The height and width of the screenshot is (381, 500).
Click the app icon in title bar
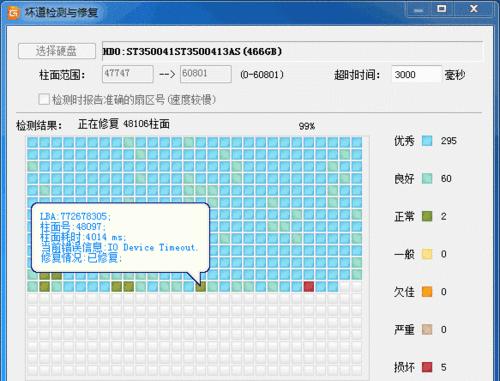pyautogui.click(x=14, y=13)
